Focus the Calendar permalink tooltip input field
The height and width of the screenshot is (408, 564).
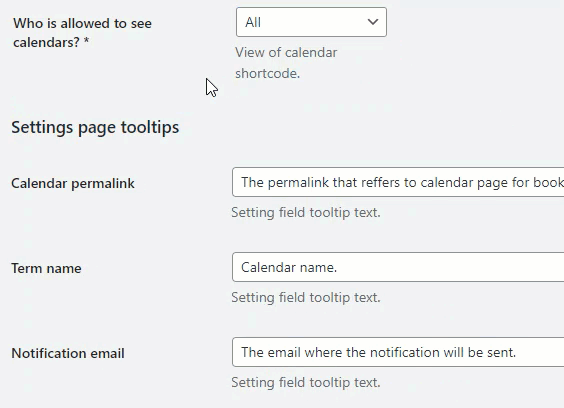(x=398, y=182)
